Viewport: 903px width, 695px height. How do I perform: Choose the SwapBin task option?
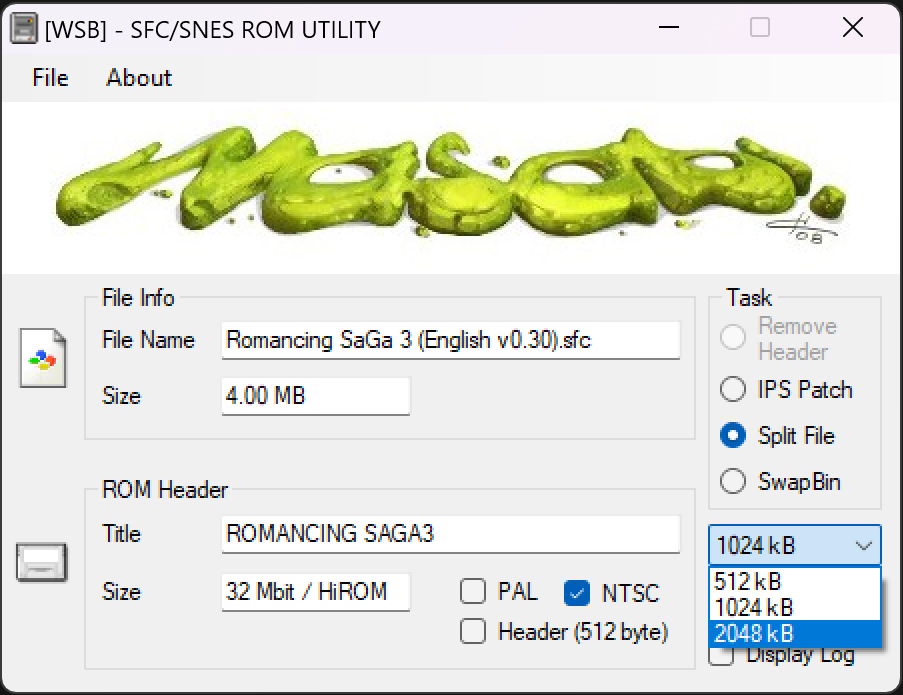733,482
